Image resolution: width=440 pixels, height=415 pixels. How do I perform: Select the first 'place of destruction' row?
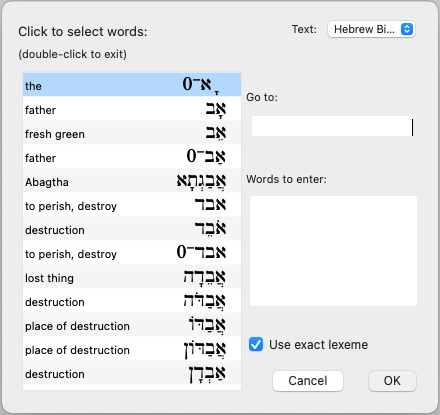[132, 325]
